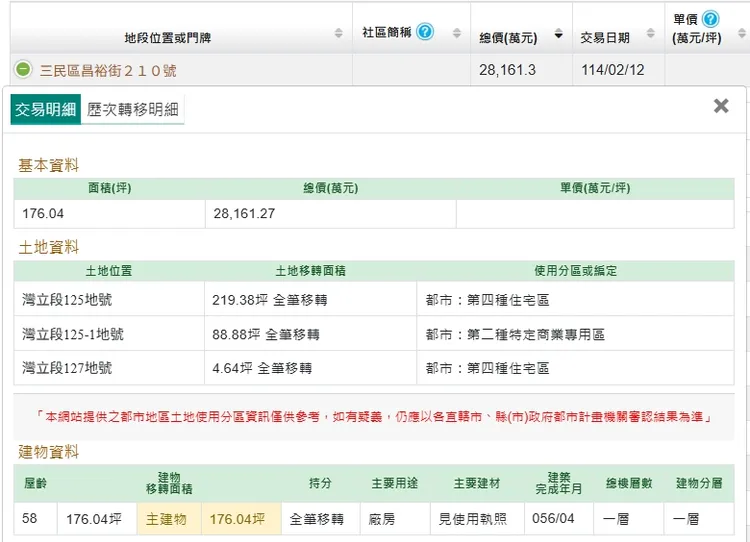Click the building age value 58

click(x=29, y=518)
